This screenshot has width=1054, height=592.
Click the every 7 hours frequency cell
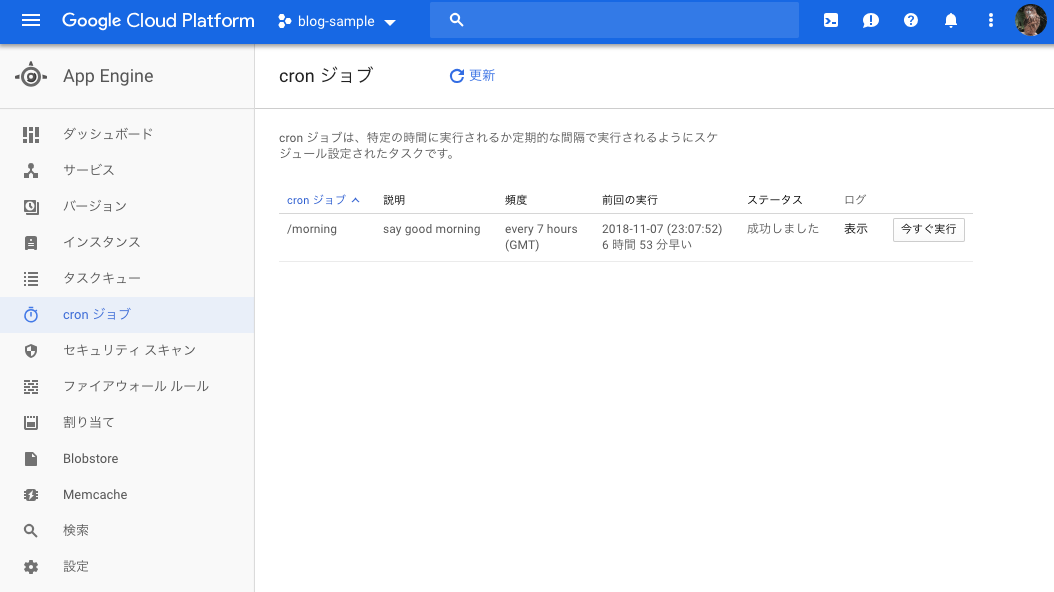(541, 237)
